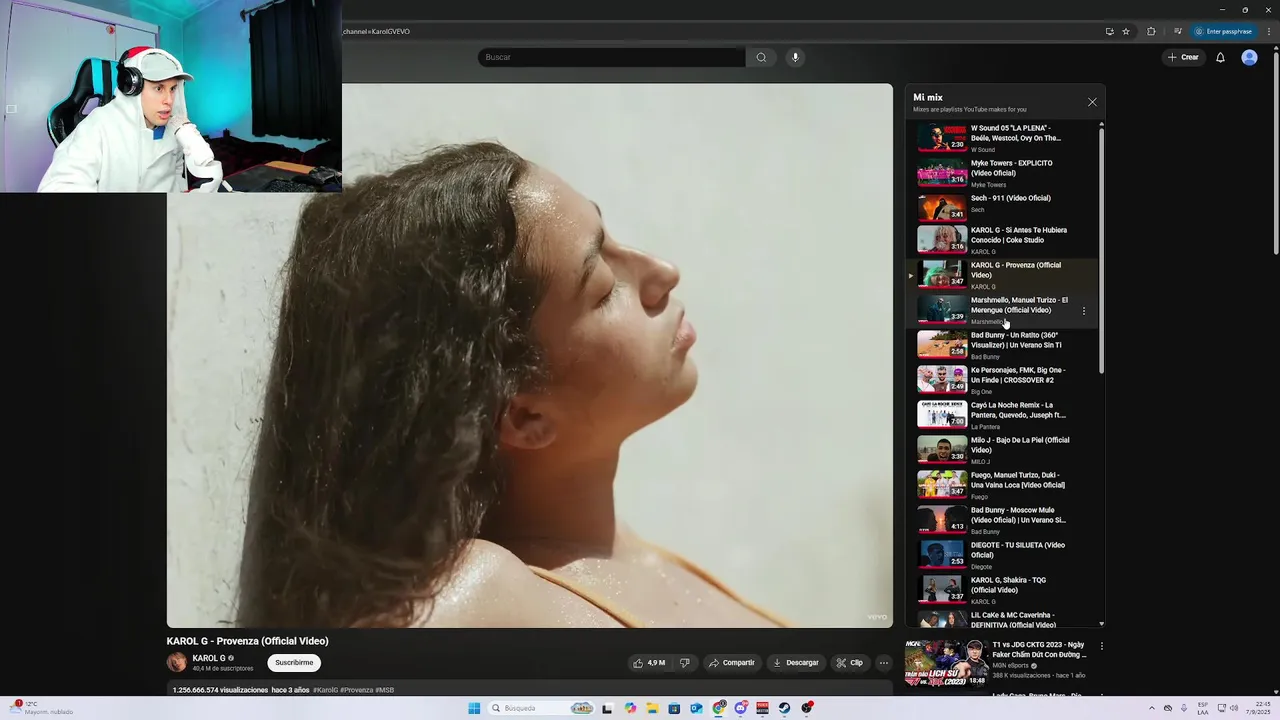Screen dimensions: 1280x720
Task: Open Windows Start menu
Action: [474, 708]
